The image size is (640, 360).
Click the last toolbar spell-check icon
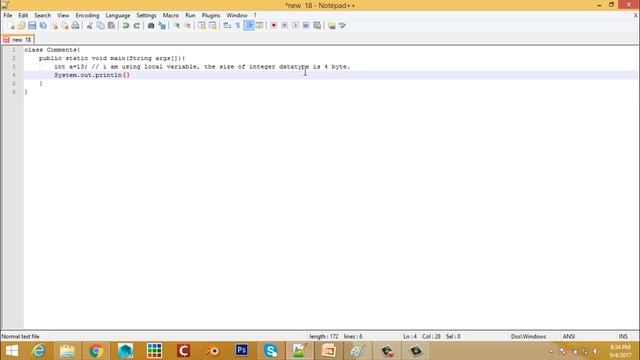tap(342, 26)
